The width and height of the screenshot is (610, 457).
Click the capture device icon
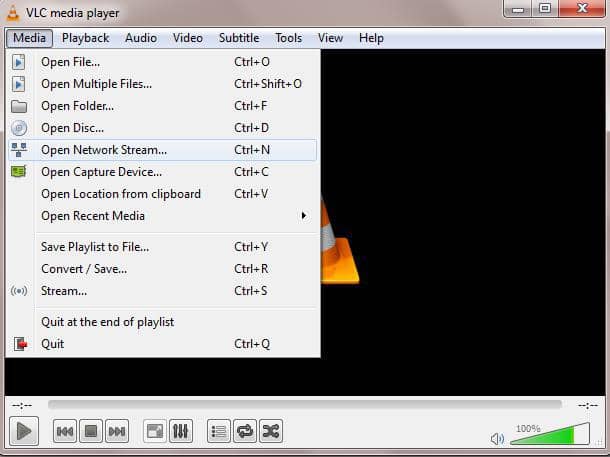coord(19,172)
